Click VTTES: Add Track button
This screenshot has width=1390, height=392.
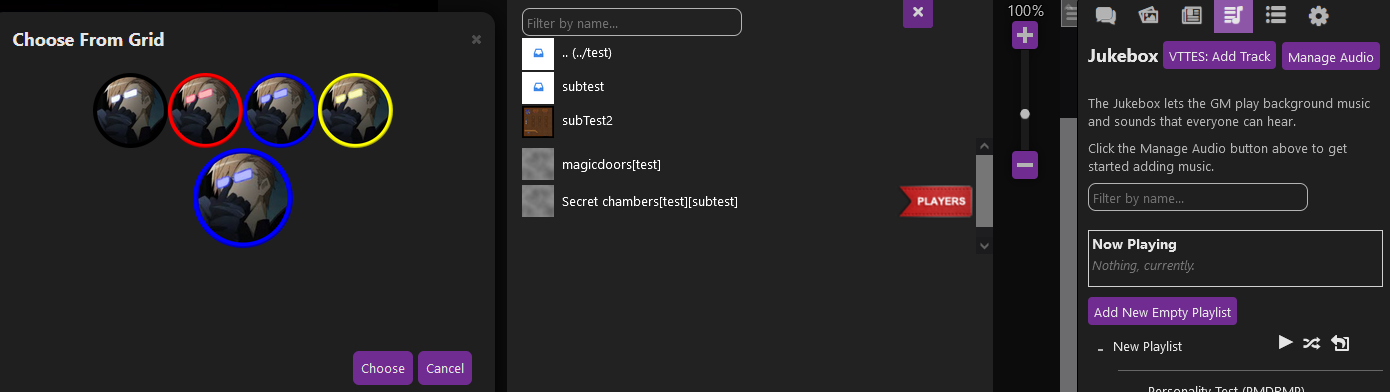(1219, 56)
